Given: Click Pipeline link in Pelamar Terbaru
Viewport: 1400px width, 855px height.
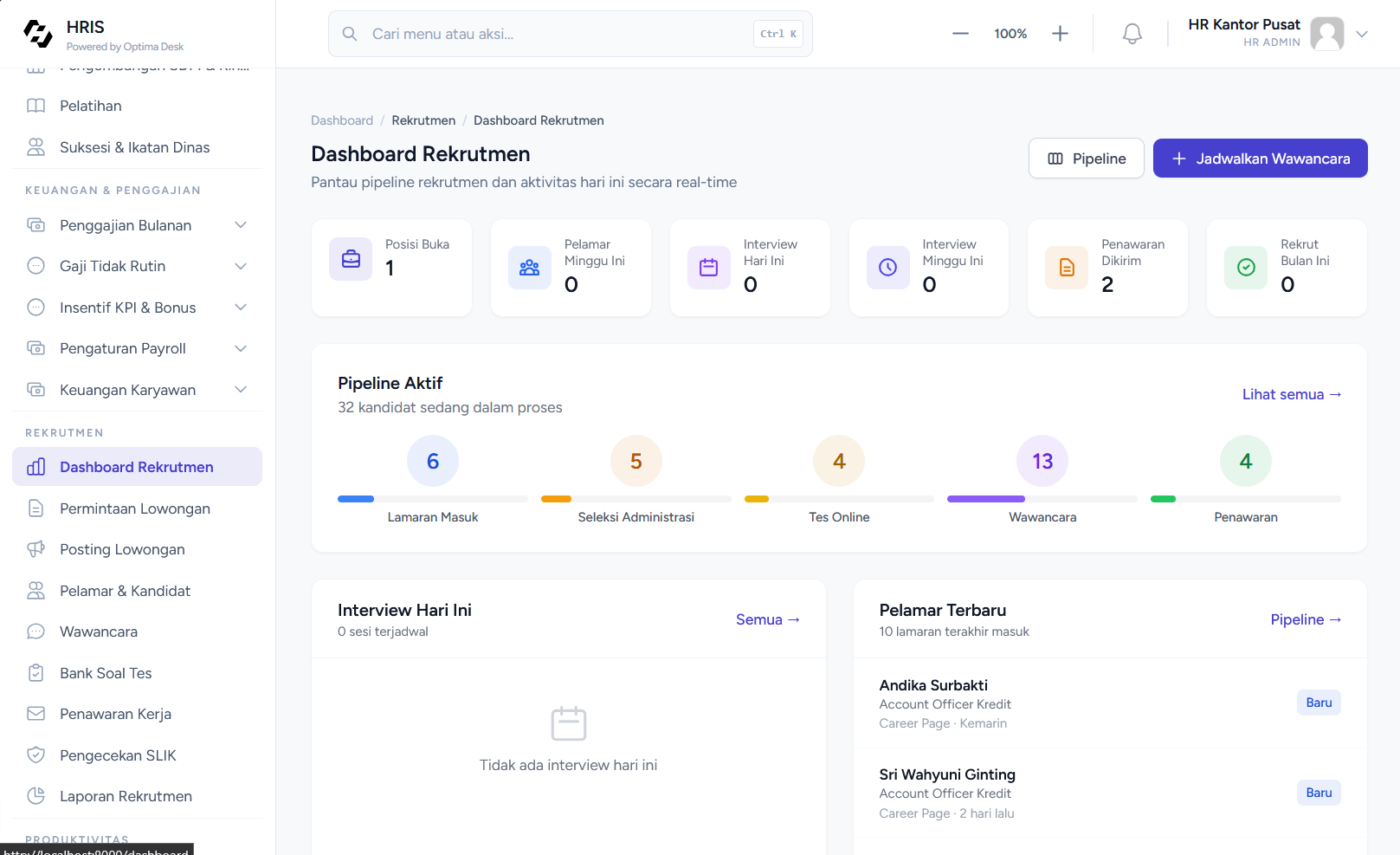Looking at the screenshot, I should (x=1306, y=619).
